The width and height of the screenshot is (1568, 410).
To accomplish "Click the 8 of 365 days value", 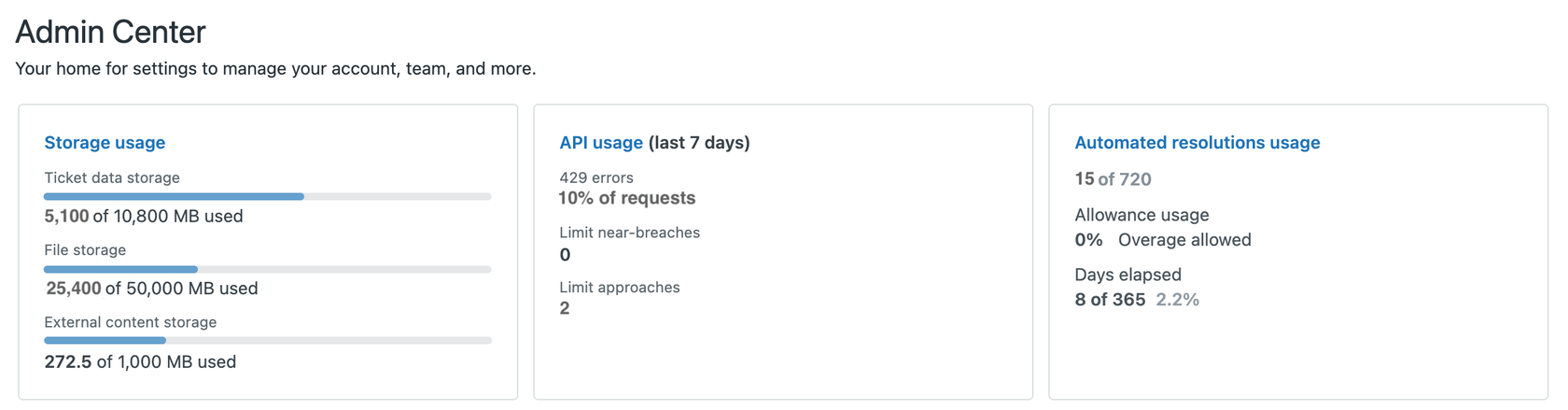I will point(1110,300).
